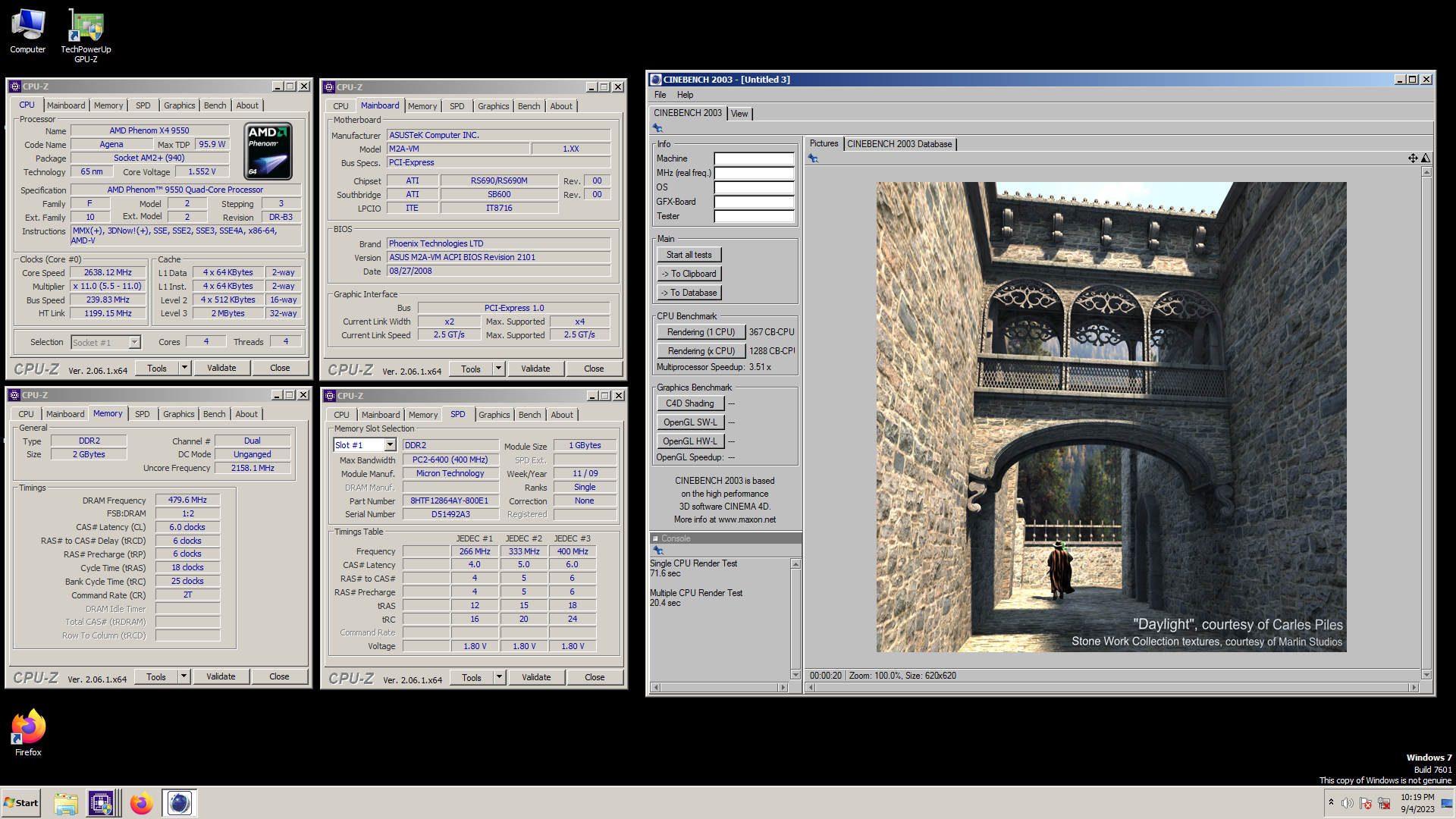1456x819 pixels.
Task: Open the Socket #1 selection dropdown
Action: [134, 342]
